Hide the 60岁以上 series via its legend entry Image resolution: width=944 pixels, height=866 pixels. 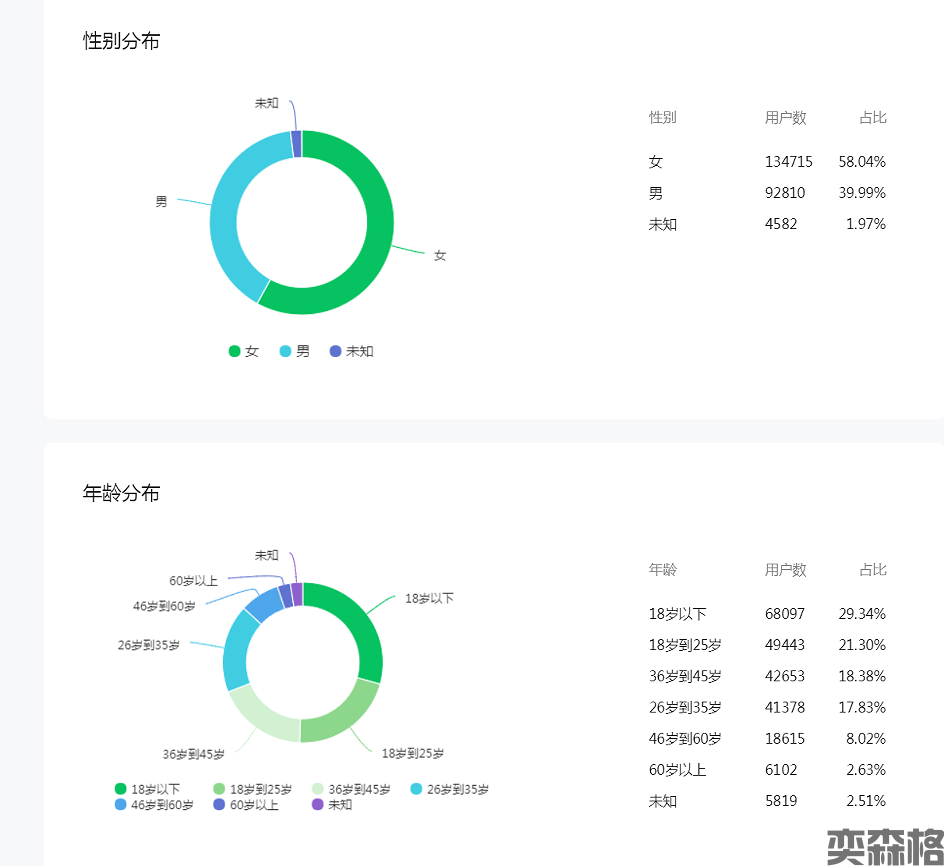pyautogui.click(x=245, y=804)
